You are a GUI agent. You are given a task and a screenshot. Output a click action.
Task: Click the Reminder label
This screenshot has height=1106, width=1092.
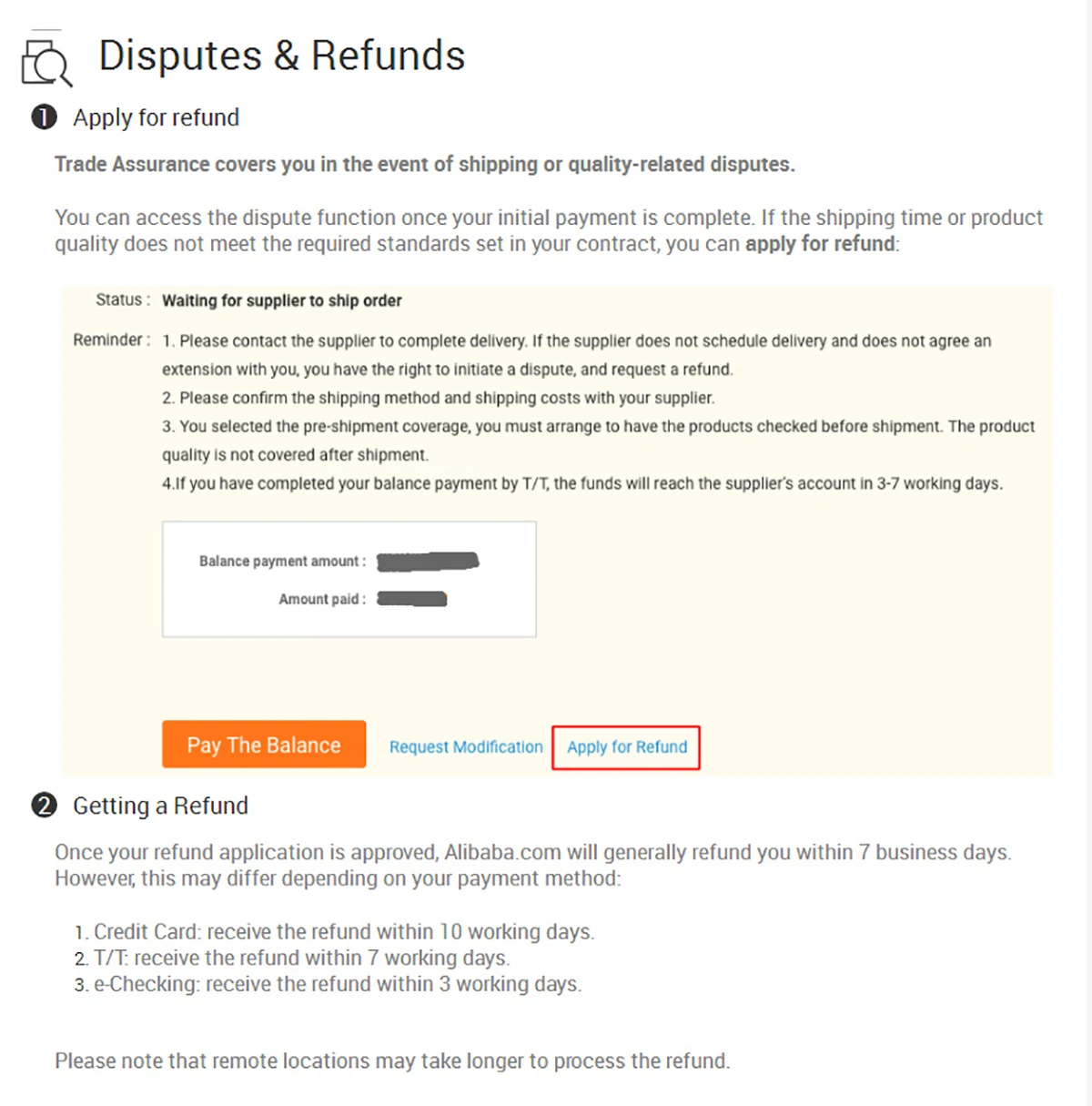pos(111,340)
